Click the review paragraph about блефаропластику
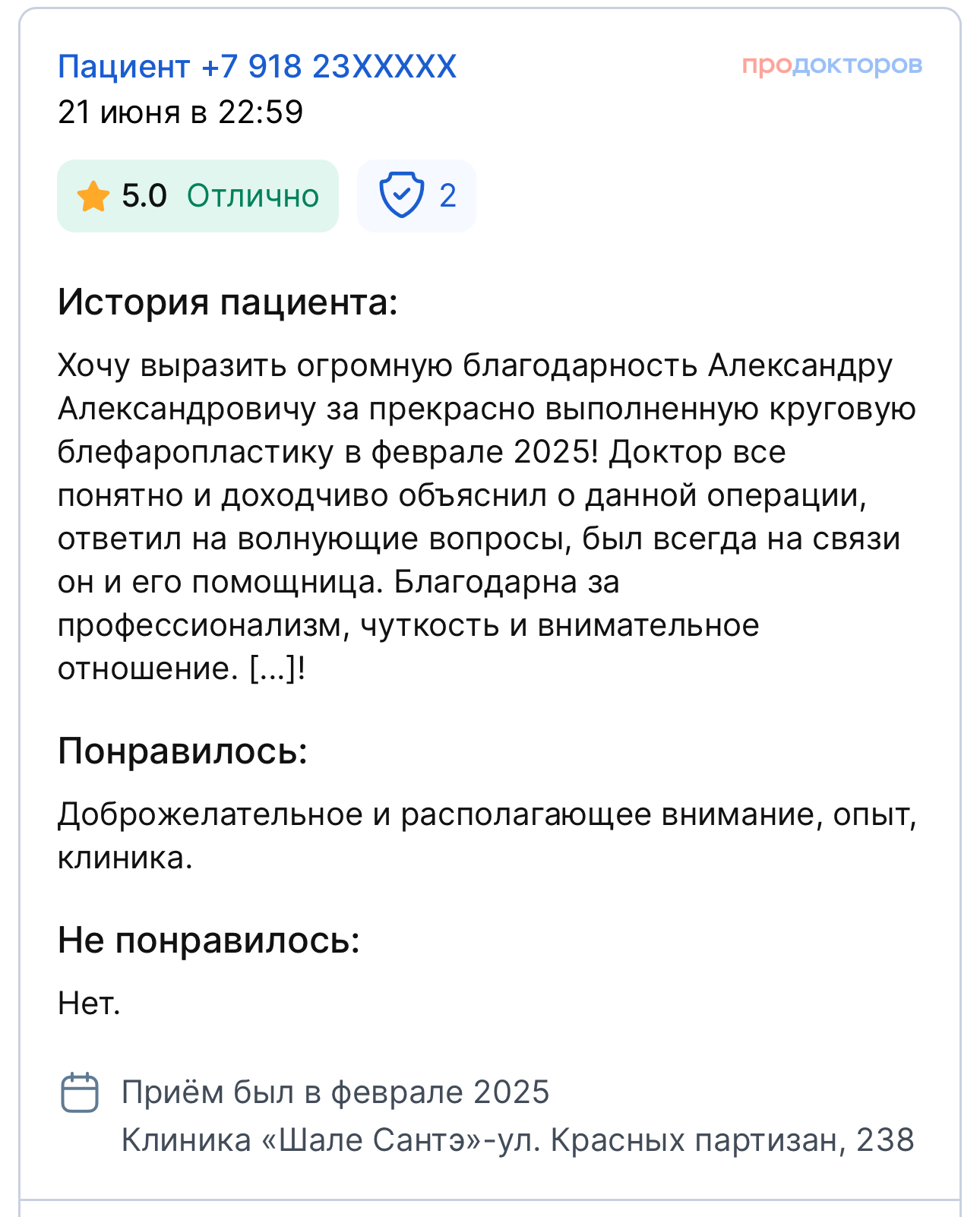980x1217 pixels. point(487,517)
